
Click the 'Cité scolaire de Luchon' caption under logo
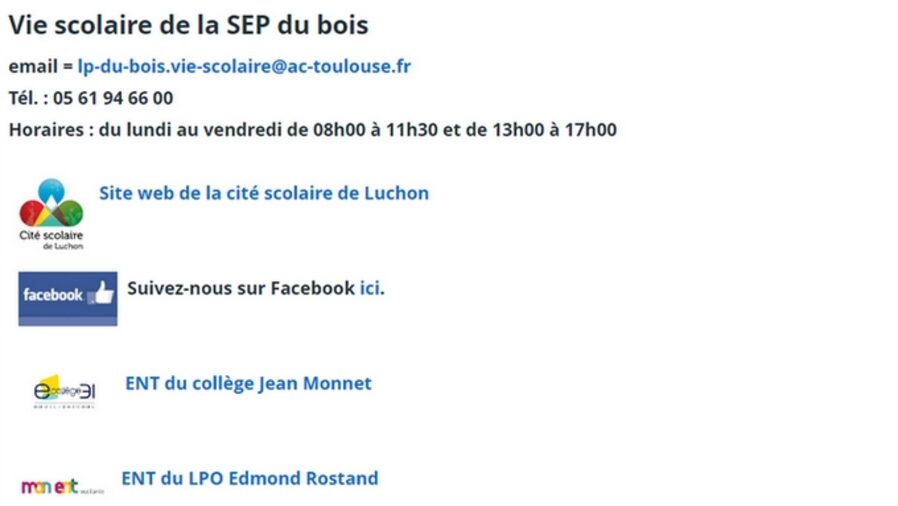tap(51, 238)
